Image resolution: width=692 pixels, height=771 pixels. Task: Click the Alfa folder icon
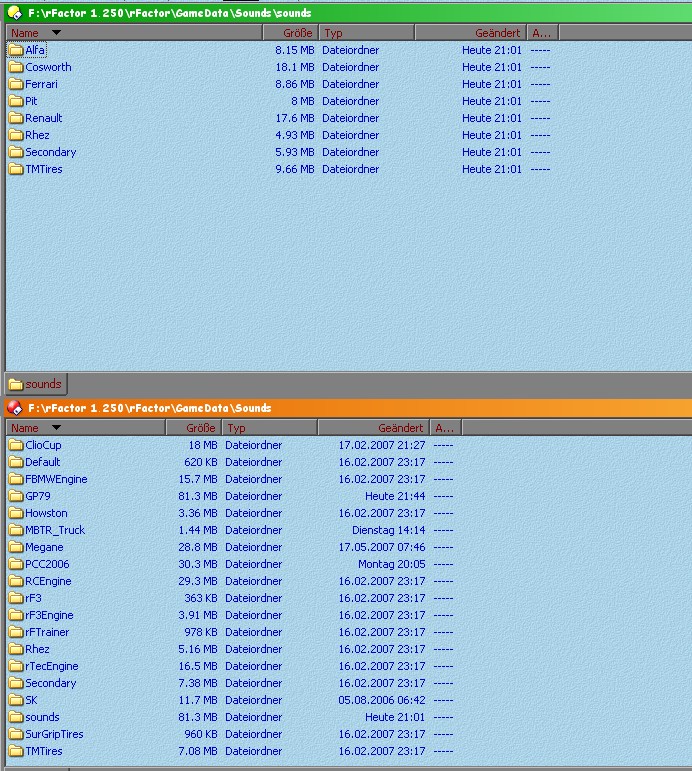click(16, 50)
